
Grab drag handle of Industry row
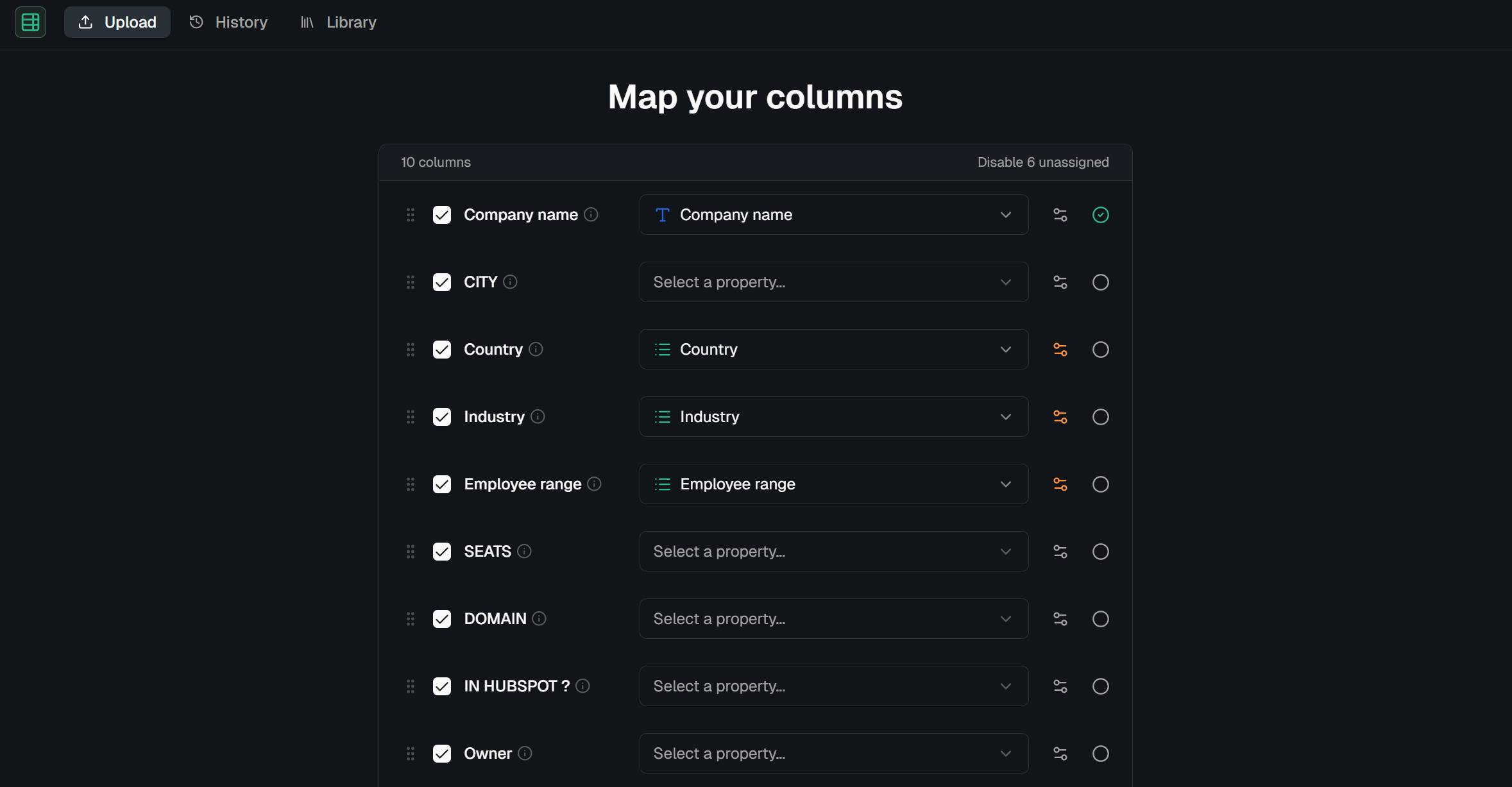click(x=411, y=417)
